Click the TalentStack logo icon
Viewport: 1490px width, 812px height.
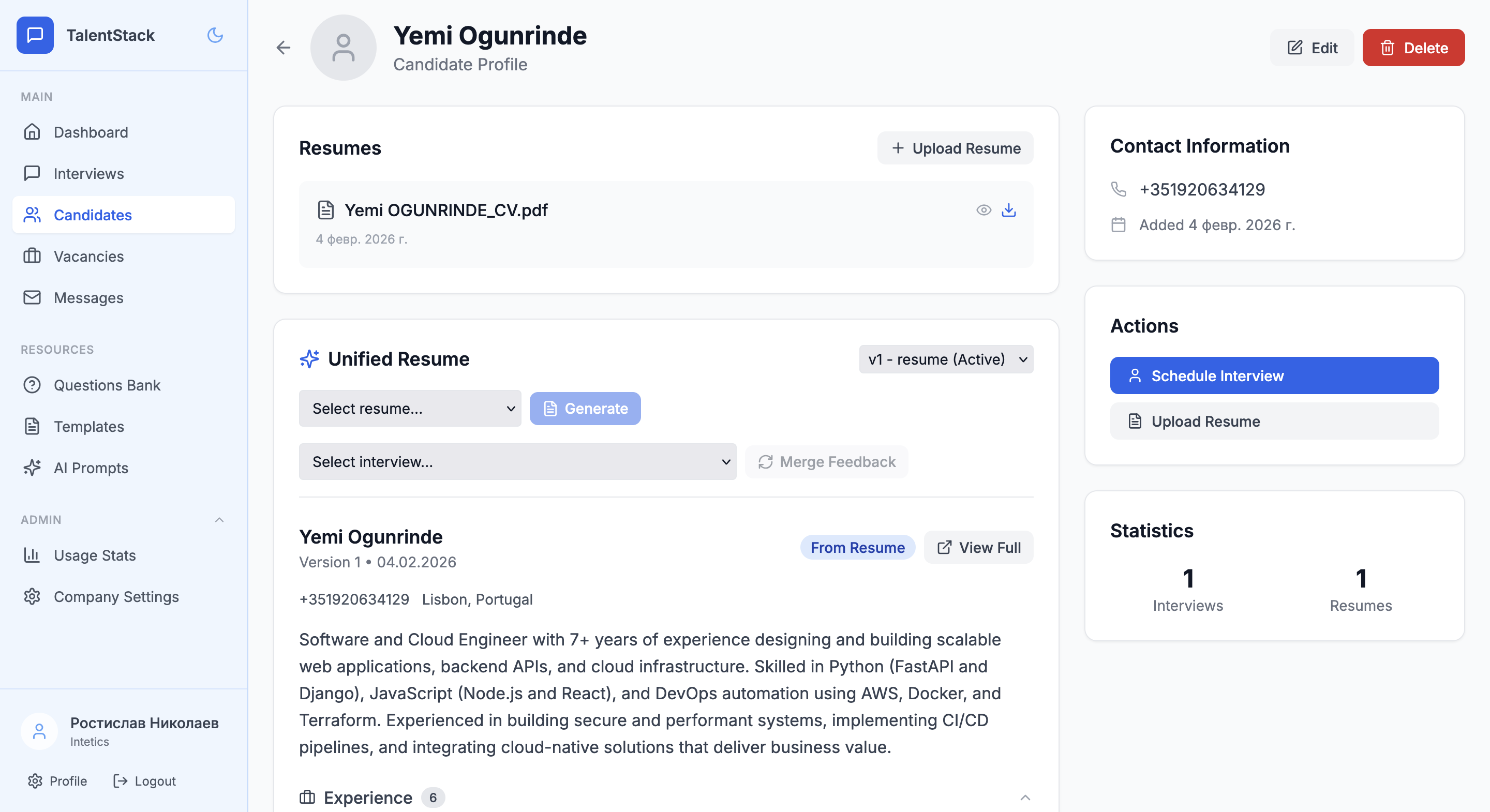click(35, 35)
